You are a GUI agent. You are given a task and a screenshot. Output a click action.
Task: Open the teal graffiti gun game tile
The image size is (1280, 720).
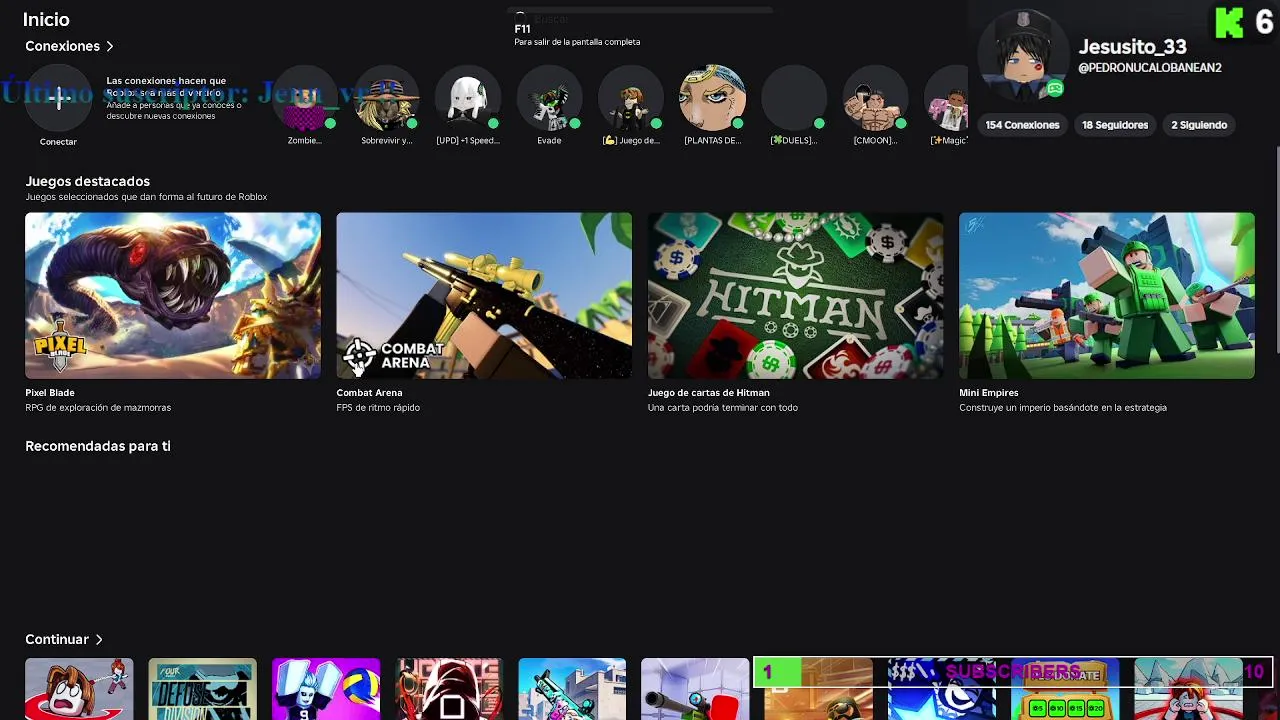[x=572, y=689]
